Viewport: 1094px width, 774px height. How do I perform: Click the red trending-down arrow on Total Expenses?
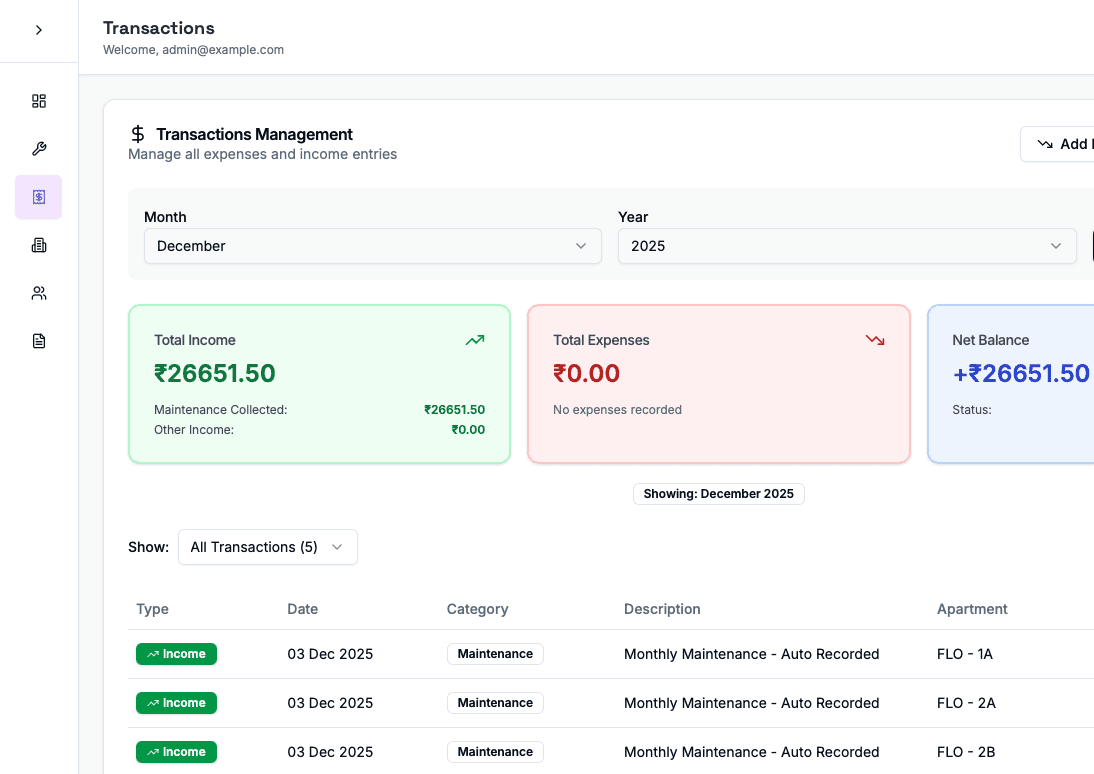(875, 340)
